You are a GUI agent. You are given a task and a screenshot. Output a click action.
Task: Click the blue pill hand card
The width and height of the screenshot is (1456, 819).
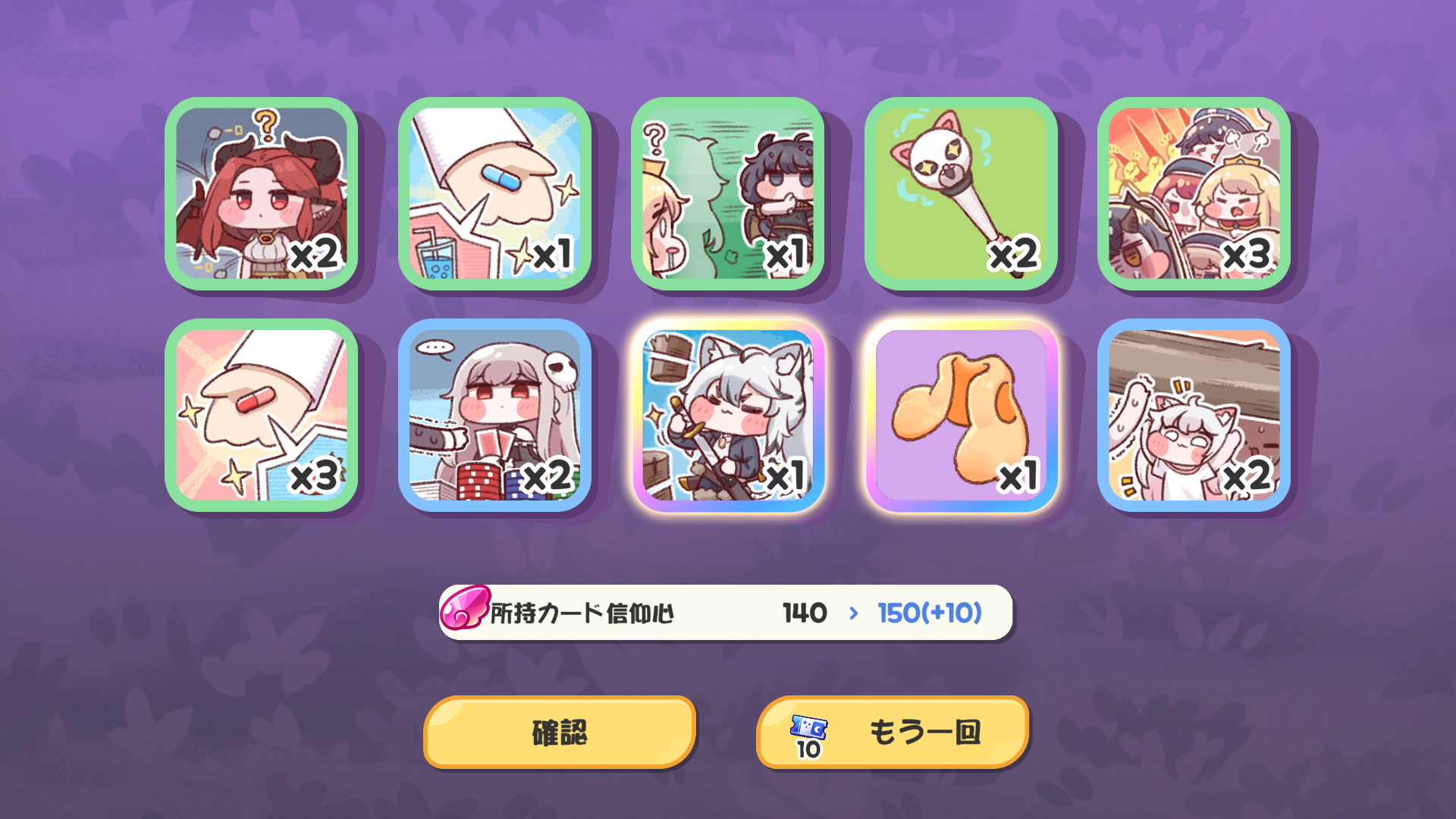coord(494,193)
